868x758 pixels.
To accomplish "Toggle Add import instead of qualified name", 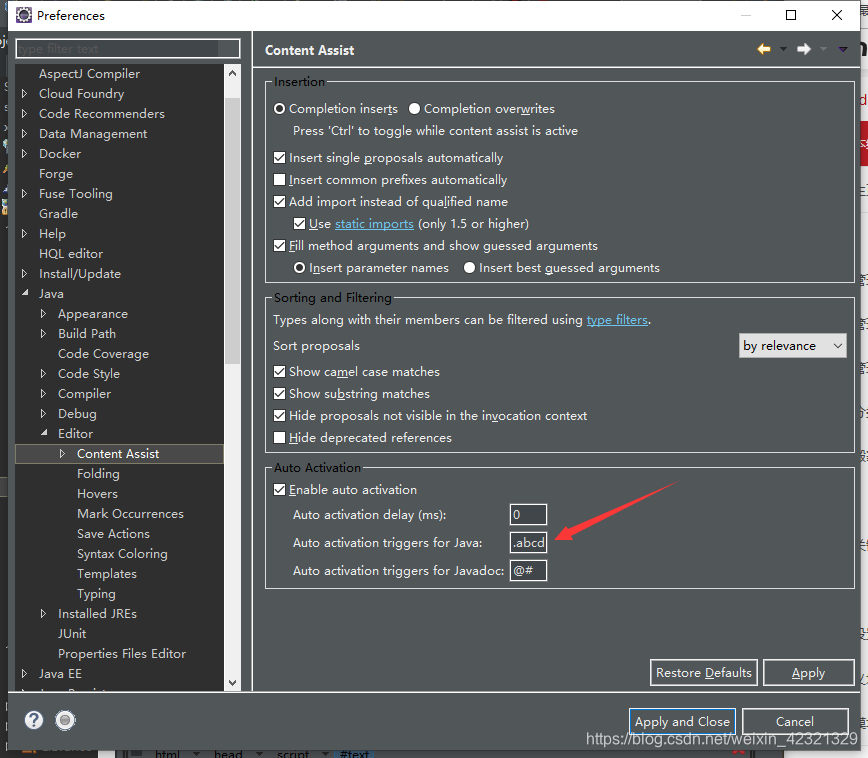I will pos(280,202).
